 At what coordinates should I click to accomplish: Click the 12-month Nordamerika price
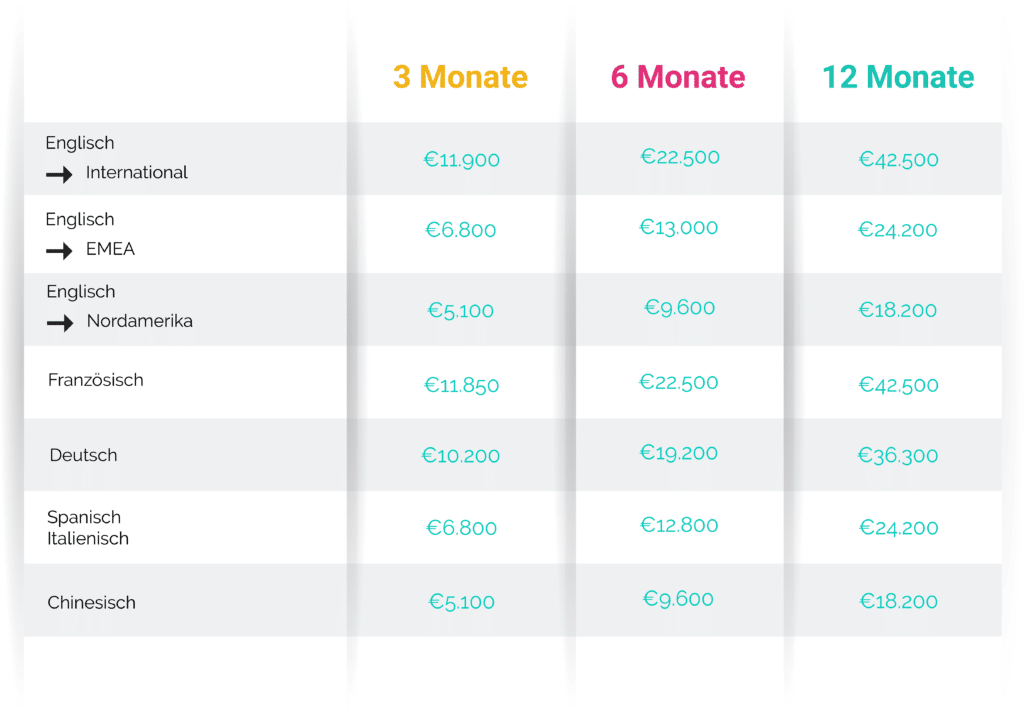click(x=898, y=310)
